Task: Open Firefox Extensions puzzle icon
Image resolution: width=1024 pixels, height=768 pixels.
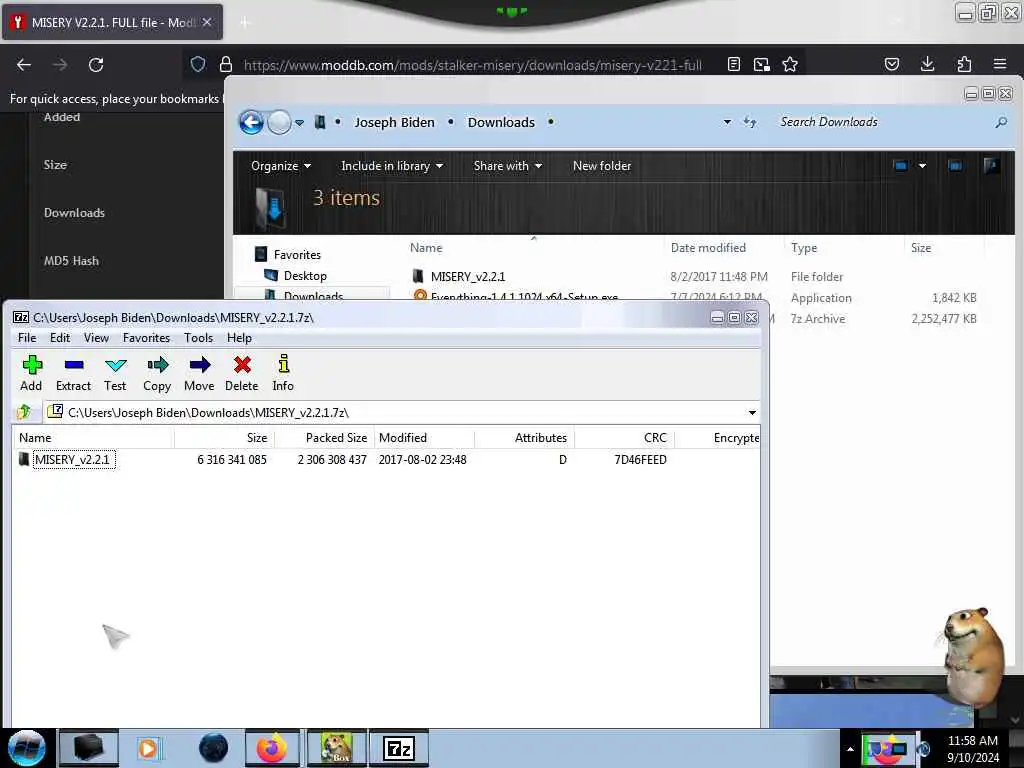Action: 964,64
